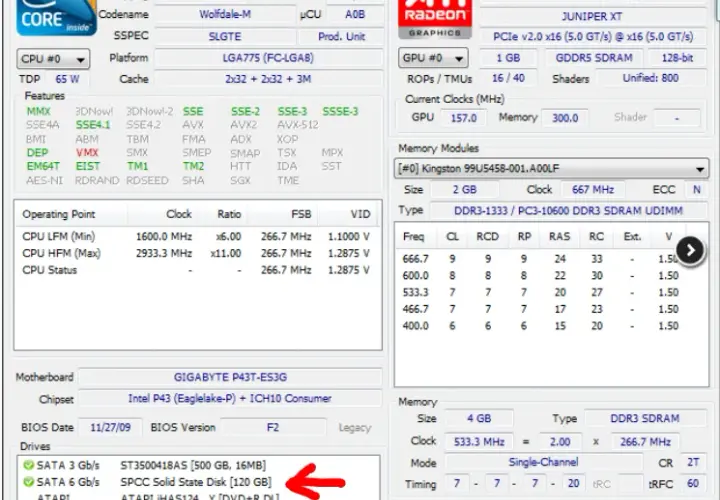Viewport: 720px width, 500px height.
Task: Click the red VMX feature label
Action: (x=87, y=152)
